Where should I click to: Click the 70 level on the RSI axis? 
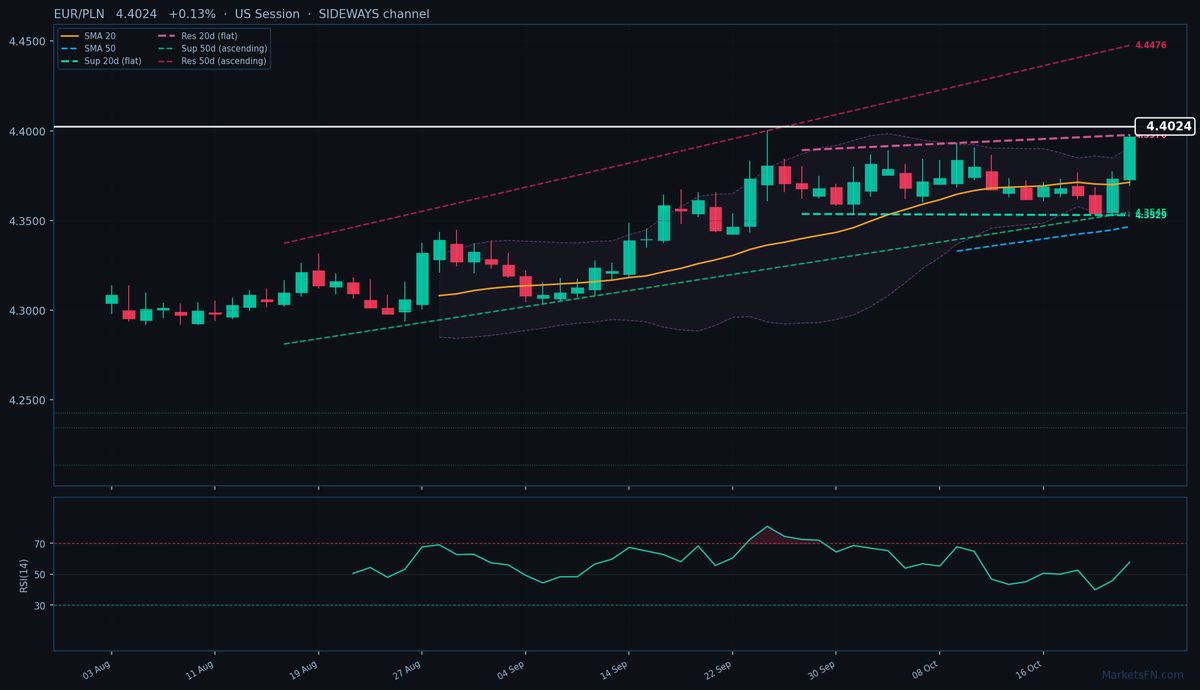coord(40,544)
